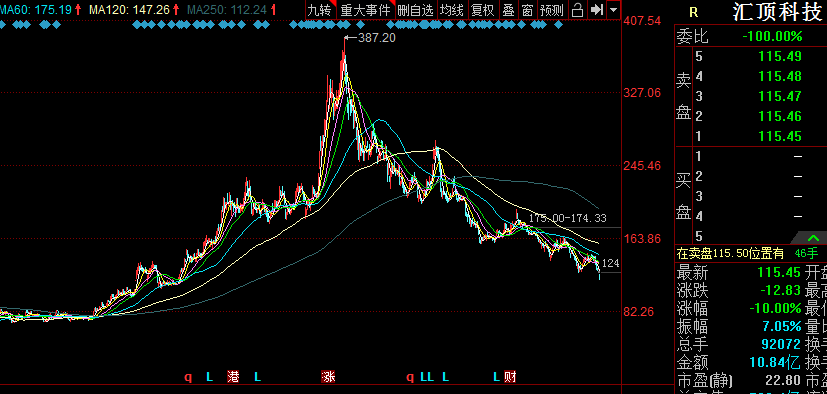Toggle the 九转 indicator
827x394 pixels.
tap(321, 10)
